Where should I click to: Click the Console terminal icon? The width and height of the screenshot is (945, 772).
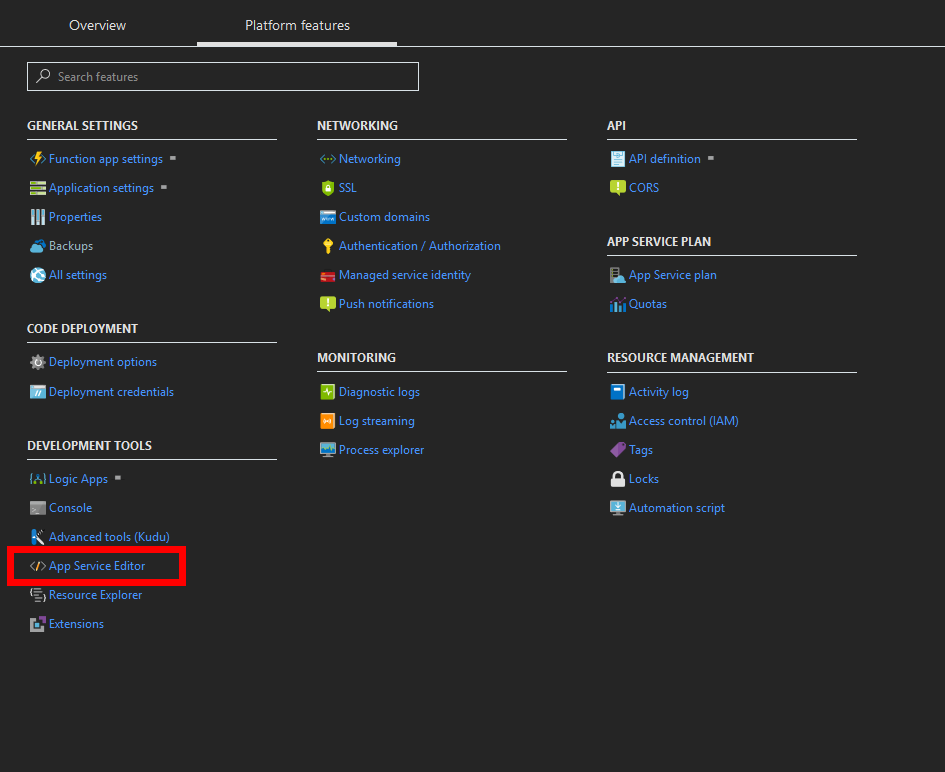pyautogui.click(x=38, y=508)
